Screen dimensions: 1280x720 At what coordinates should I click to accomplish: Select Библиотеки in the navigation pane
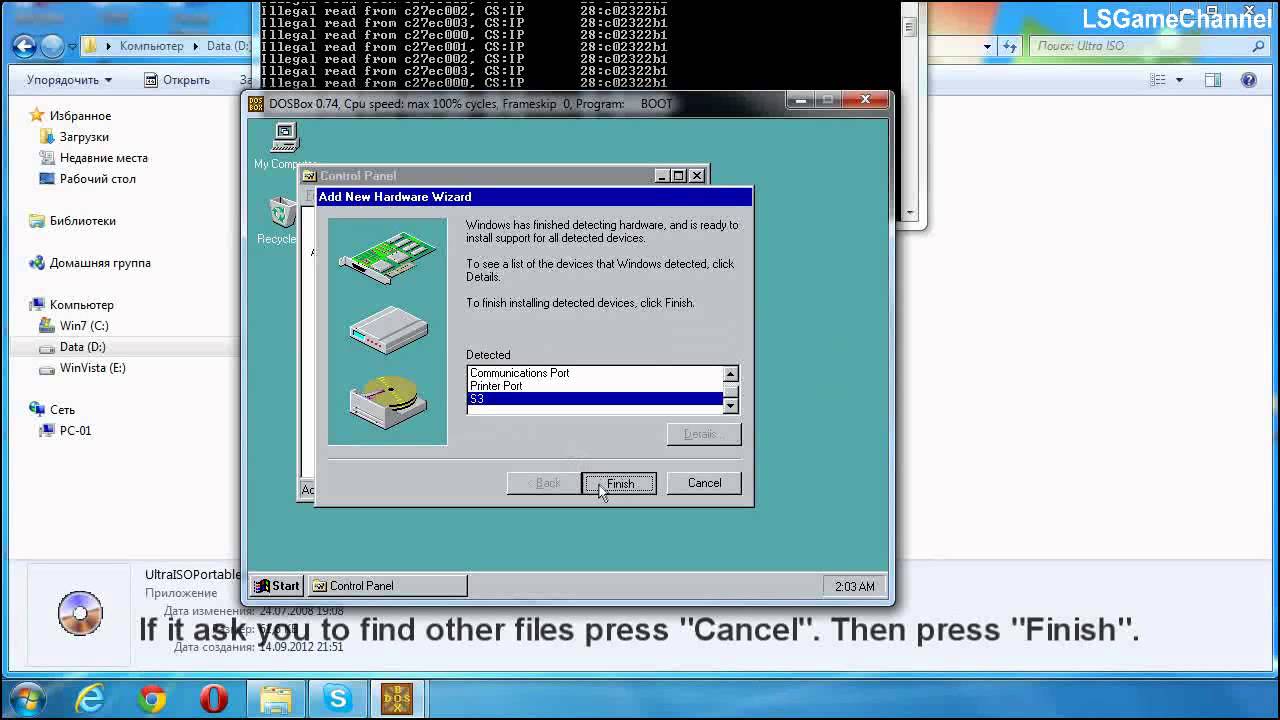click(82, 221)
